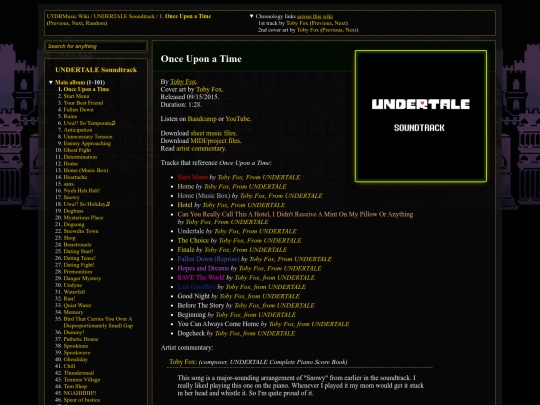Download MIDI/project files
Screen dimensions: 540x405
point(215,141)
